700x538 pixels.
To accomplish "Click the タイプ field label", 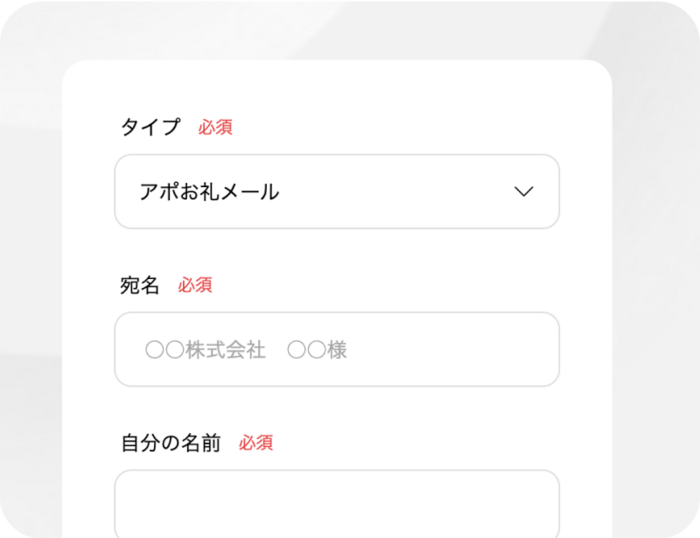I will pos(150,127).
